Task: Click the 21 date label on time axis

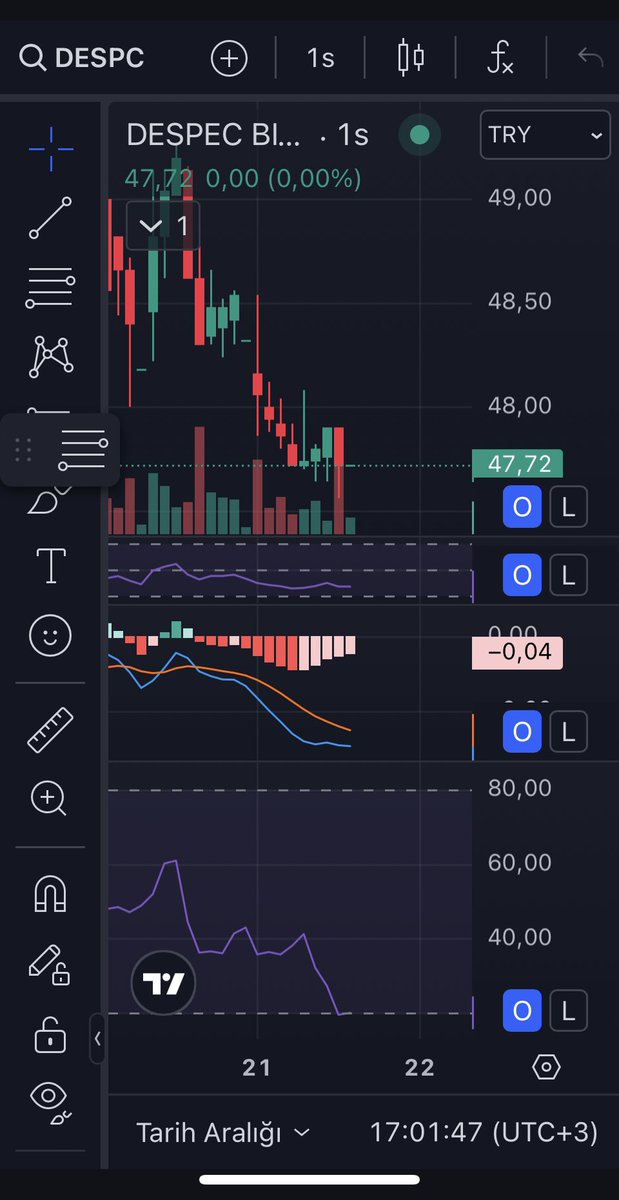Action: click(x=257, y=1067)
